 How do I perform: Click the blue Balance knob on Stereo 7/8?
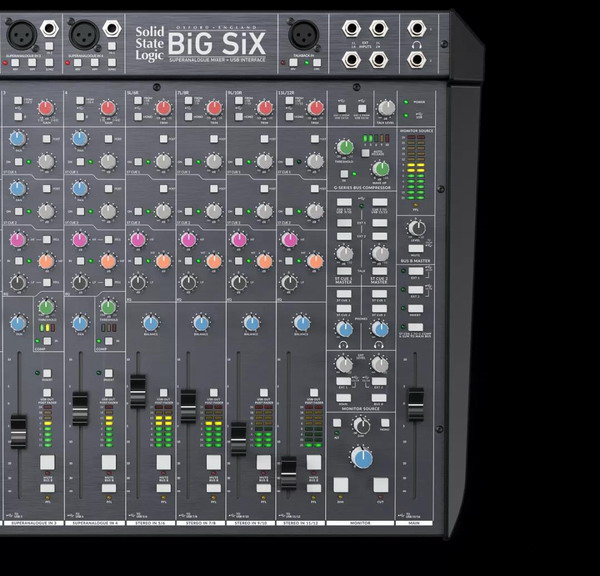201,323
